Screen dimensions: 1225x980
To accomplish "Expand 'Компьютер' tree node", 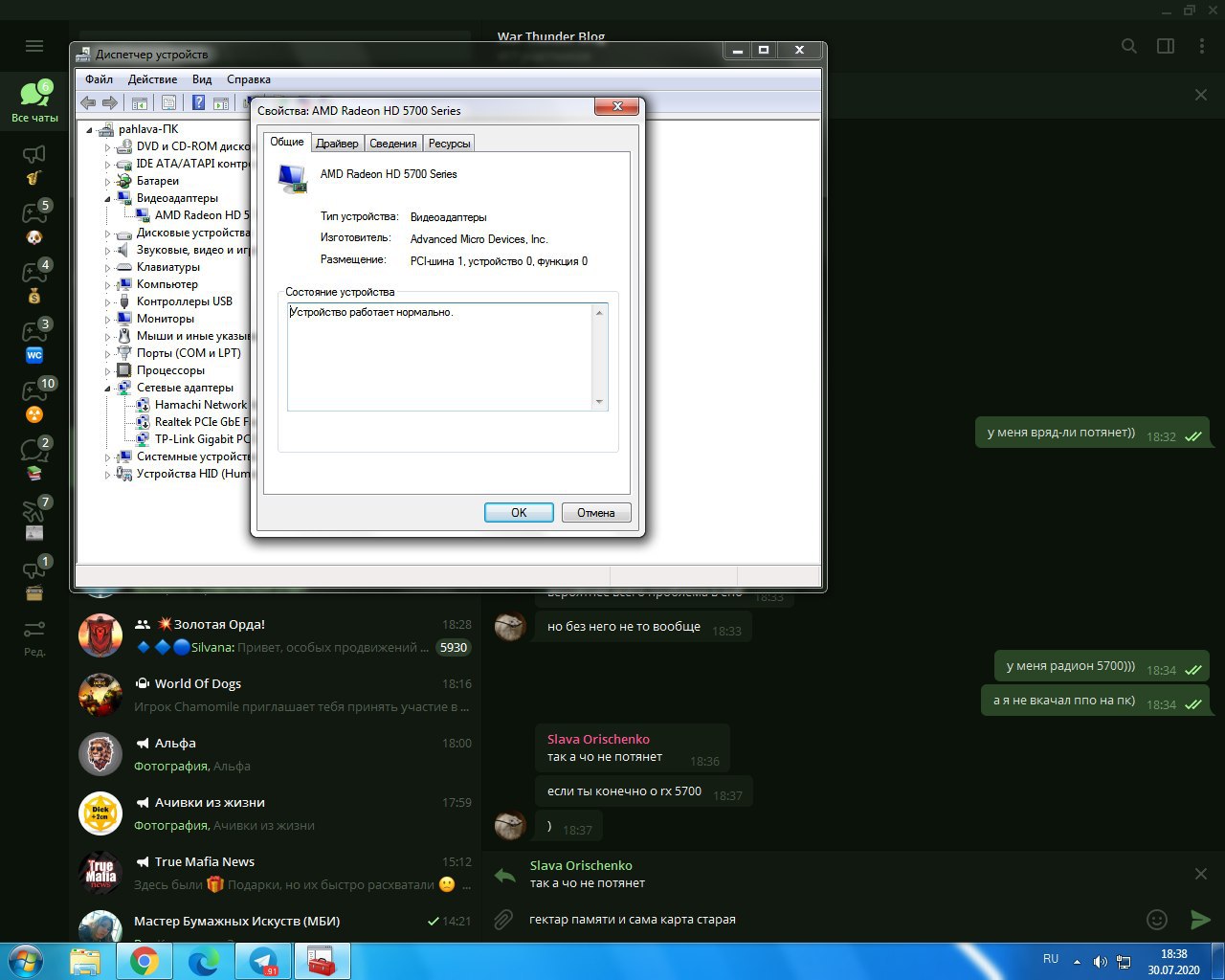I will pyautogui.click(x=108, y=285).
